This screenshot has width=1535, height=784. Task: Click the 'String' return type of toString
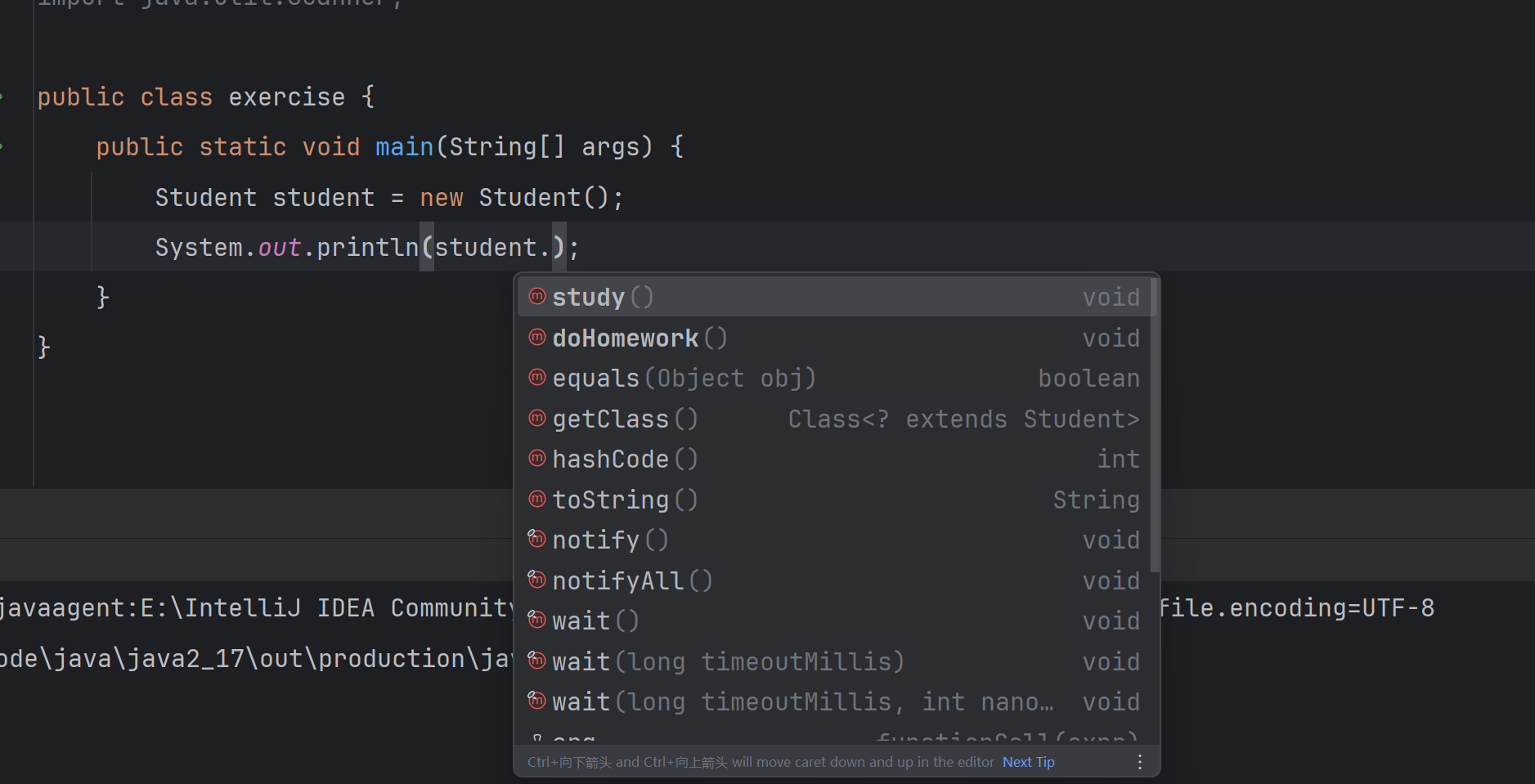[1096, 500]
